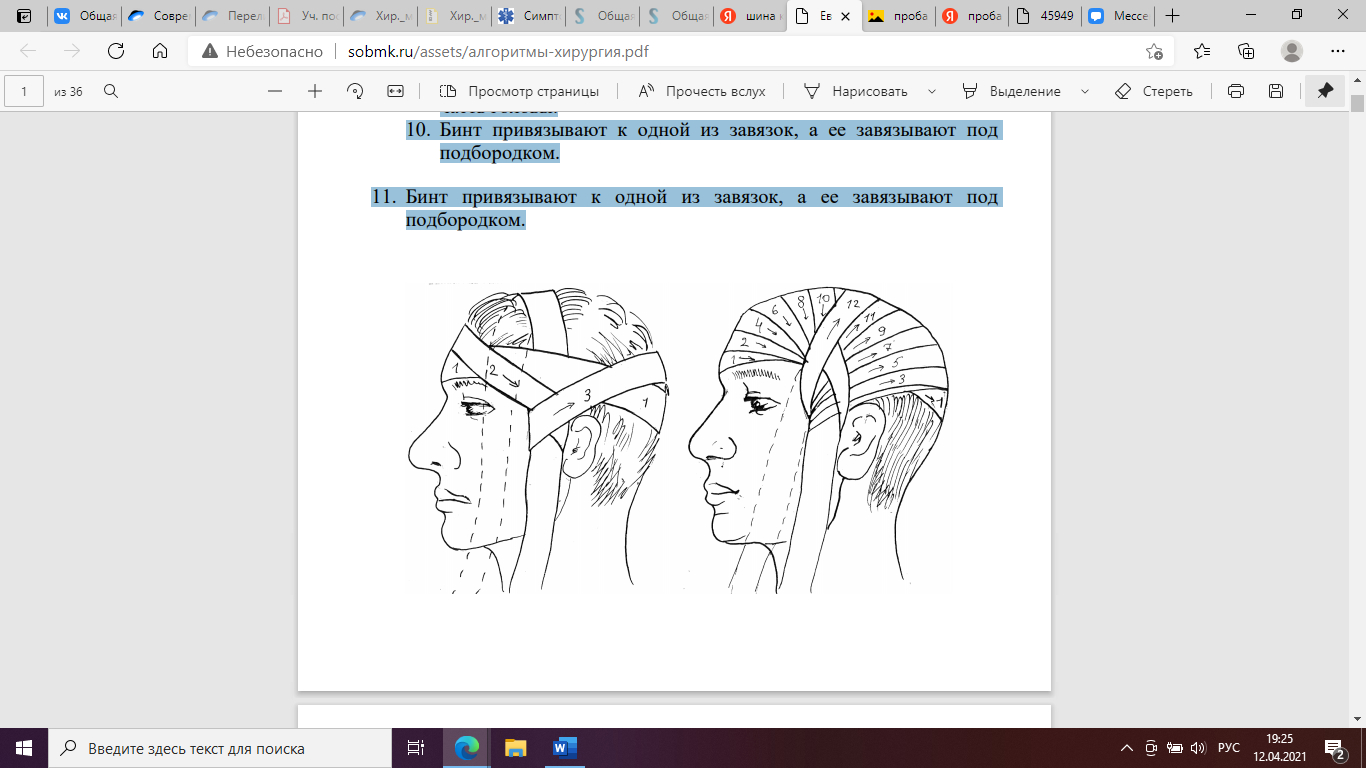The height and width of the screenshot is (768, 1366).
Task: Print the PDF document
Action: [1236, 91]
